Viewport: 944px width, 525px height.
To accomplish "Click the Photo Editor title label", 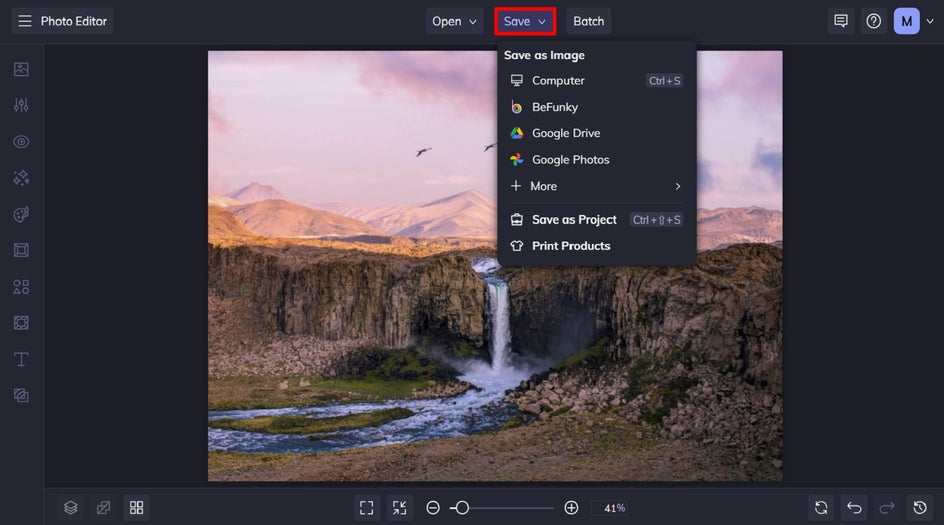I will click(x=73, y=21).
